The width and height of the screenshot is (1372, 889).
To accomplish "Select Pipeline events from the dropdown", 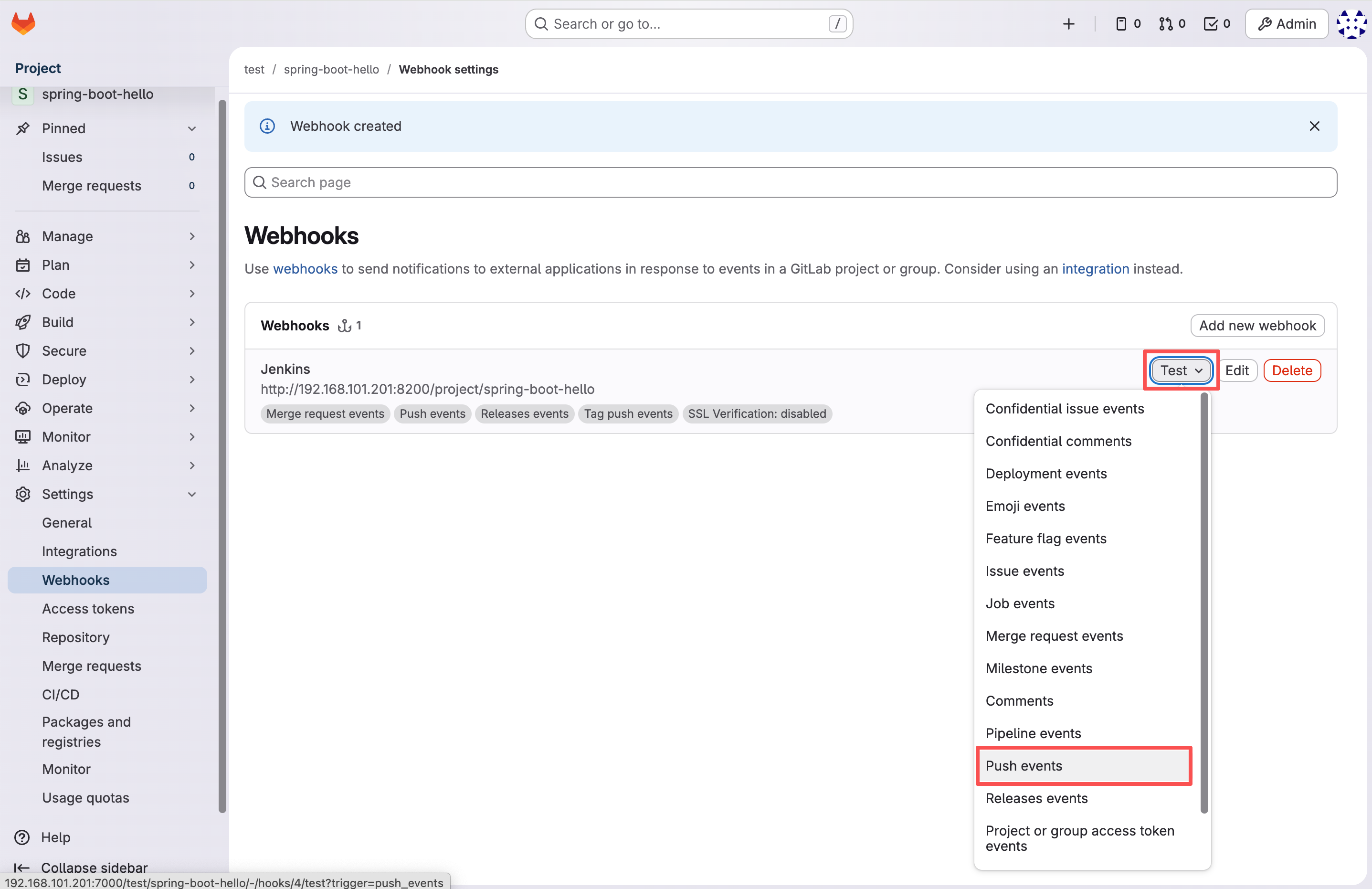I will click(x=1033, y=733).
